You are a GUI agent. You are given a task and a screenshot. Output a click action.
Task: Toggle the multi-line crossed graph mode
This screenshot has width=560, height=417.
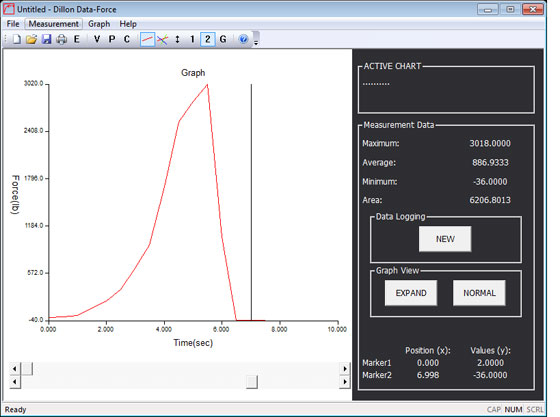point(162,39)
